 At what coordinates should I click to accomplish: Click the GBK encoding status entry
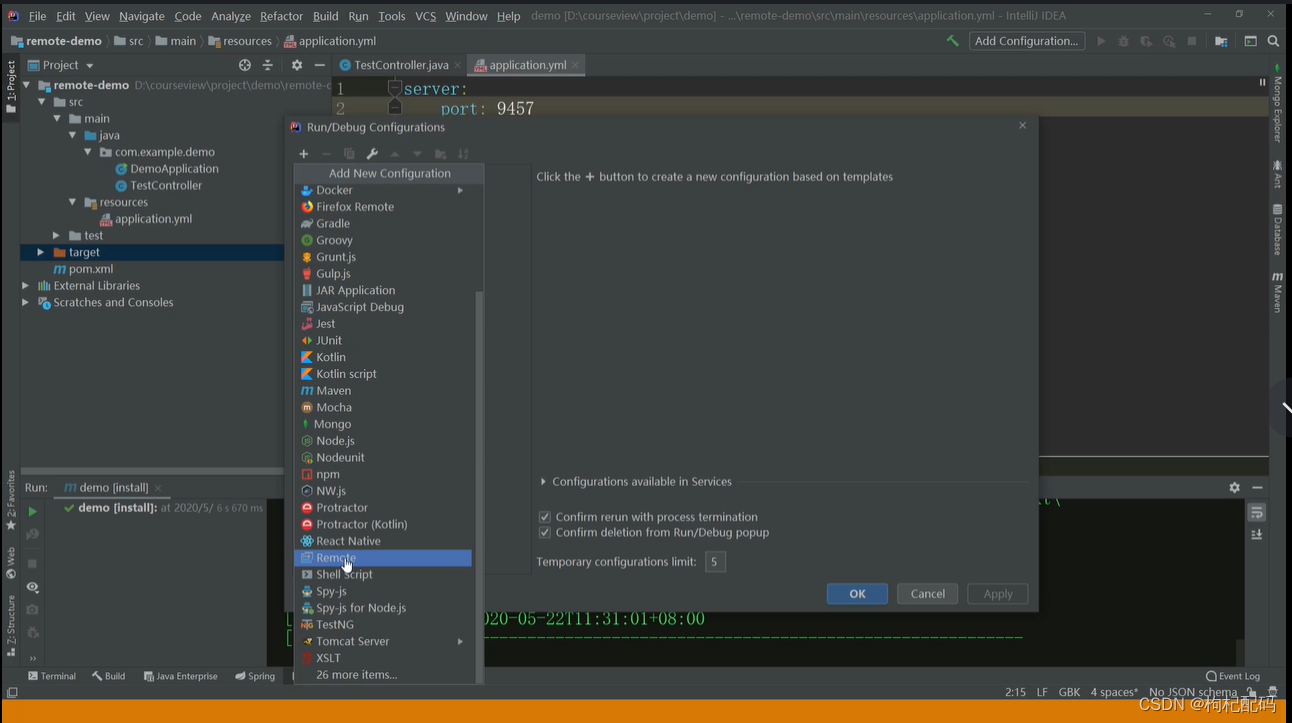[x=1069, y=692]
